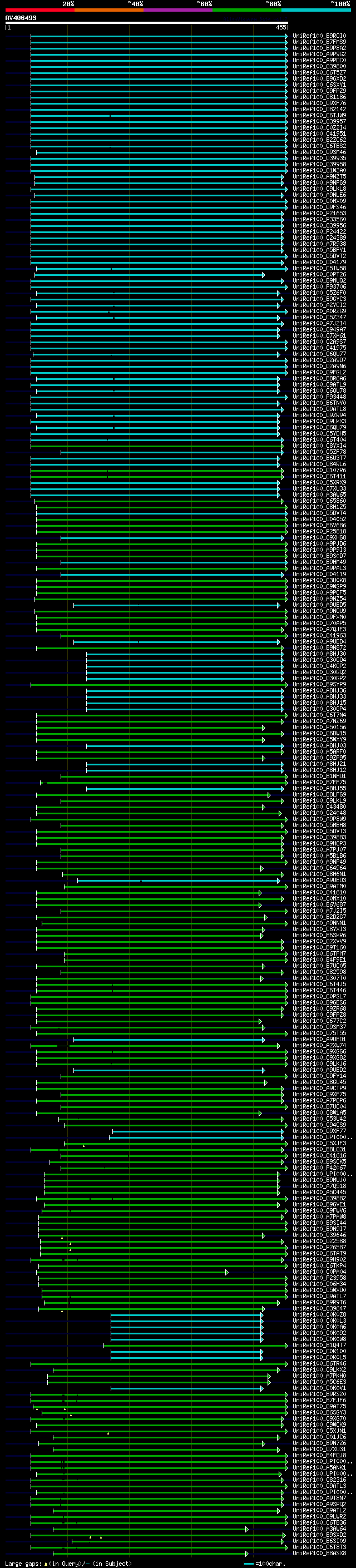Image resolution: width=356 pixels, height=1568 pixels.
Task: Click the UniRef100_A9NQU9 hit name
Action: pos(319,611)
